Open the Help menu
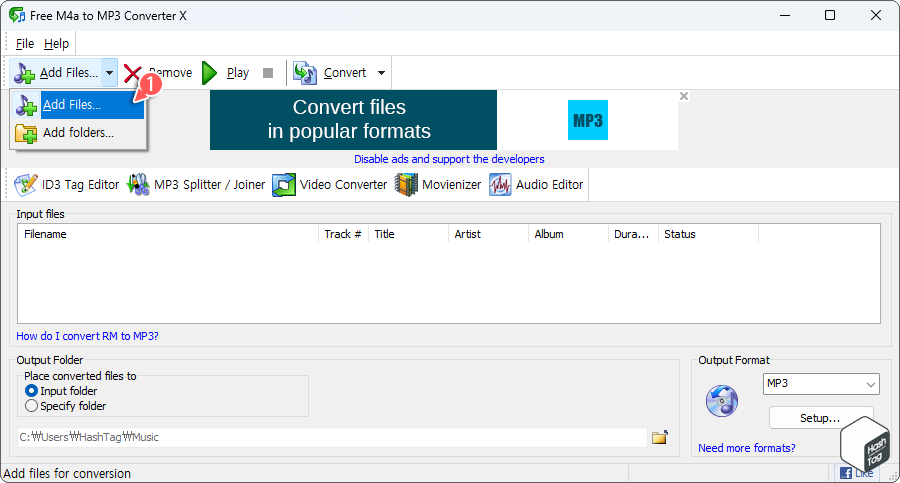The image size is (900, 483). pyautogui.click(x=56, y=44)
